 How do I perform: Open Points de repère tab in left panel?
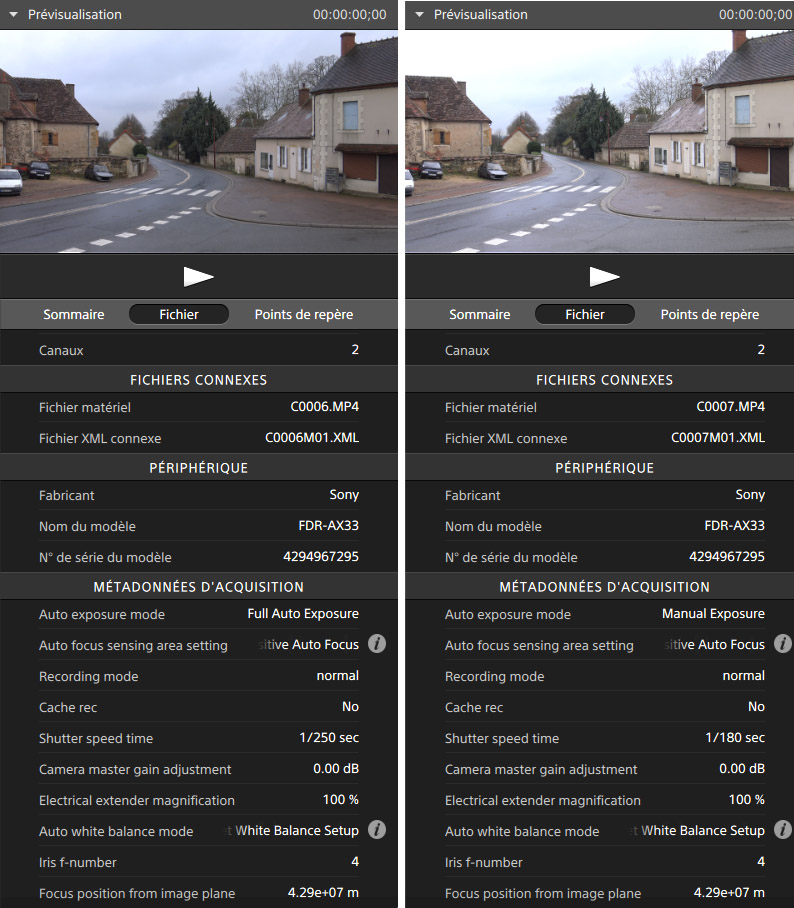(303, 314)
